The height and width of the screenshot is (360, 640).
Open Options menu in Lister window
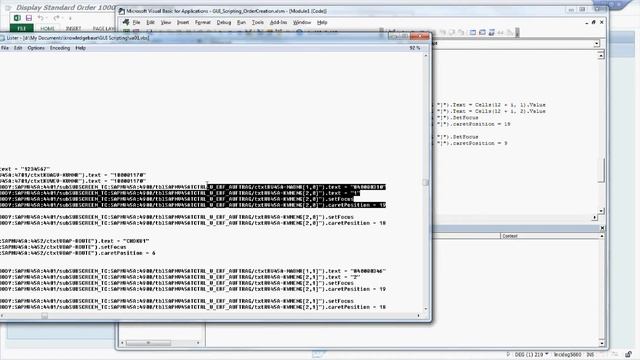(36, 48)
